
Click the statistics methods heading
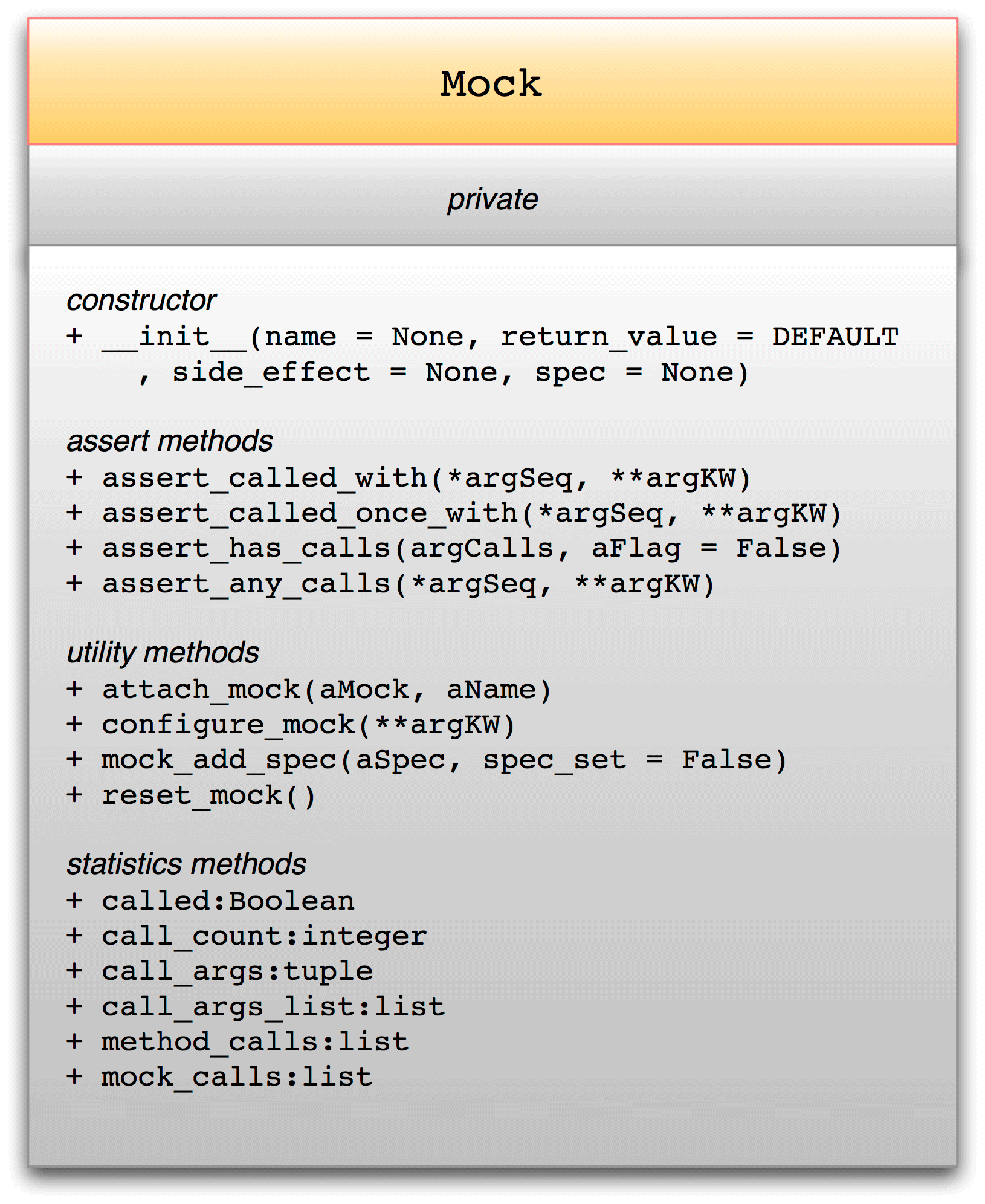[186, 864]
